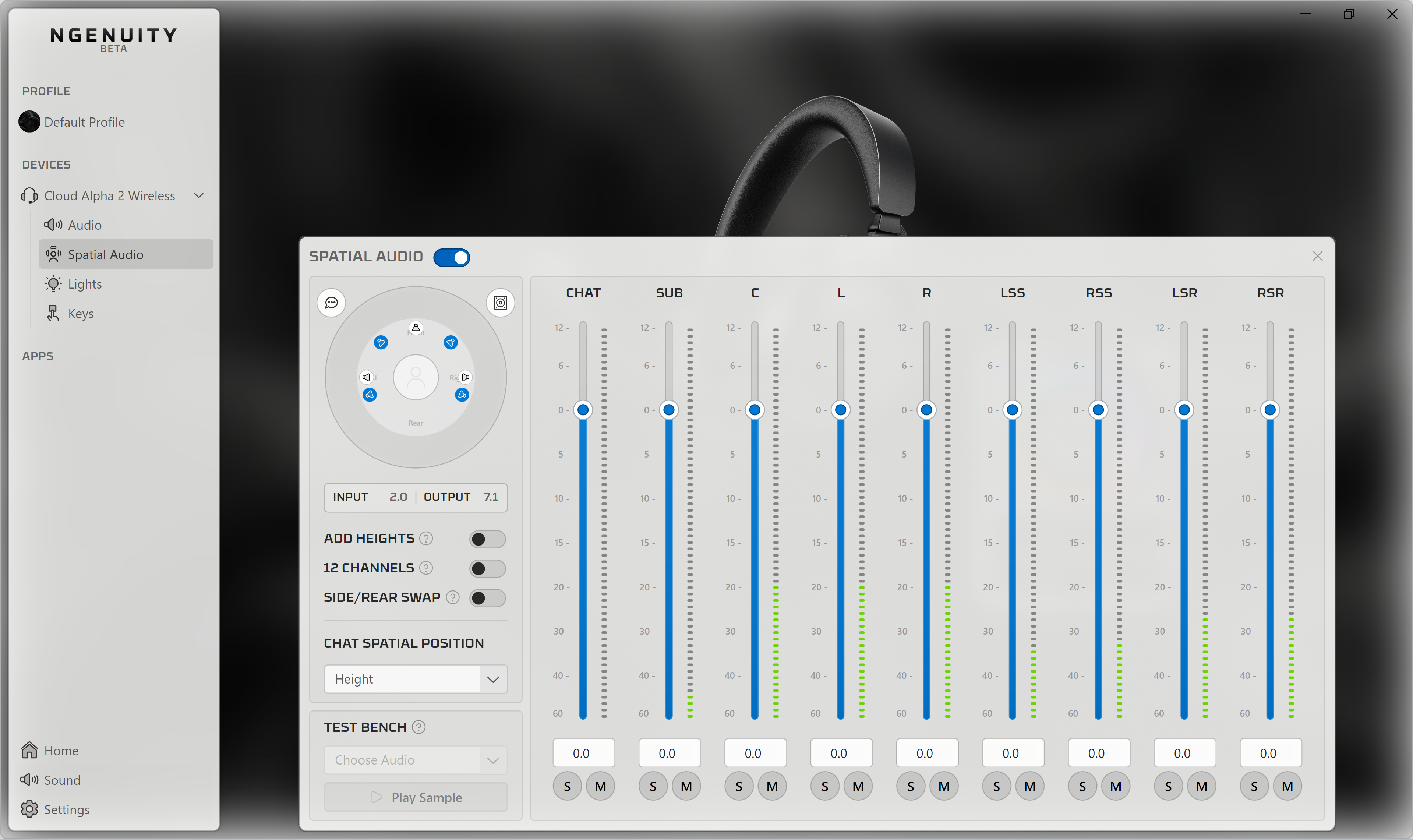Select the rear left speaker in spatial map
This screenshot has height=840, width=1413.
click(370, 395)
